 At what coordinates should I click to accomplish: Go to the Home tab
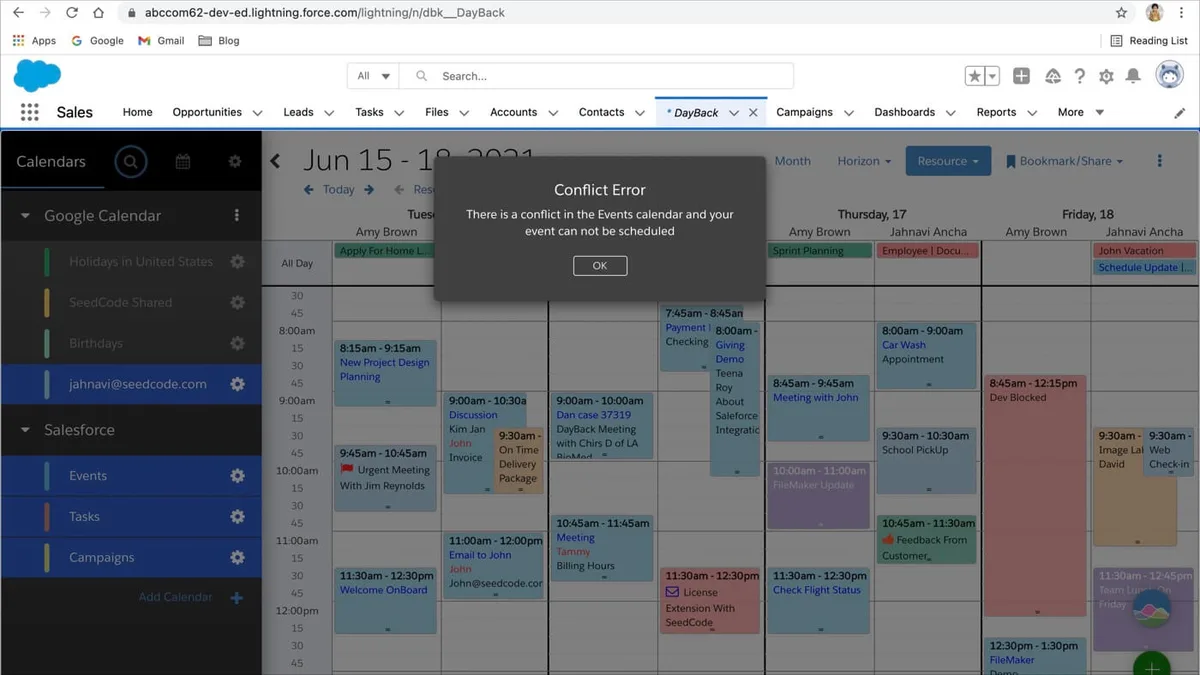tap(138, 112)
